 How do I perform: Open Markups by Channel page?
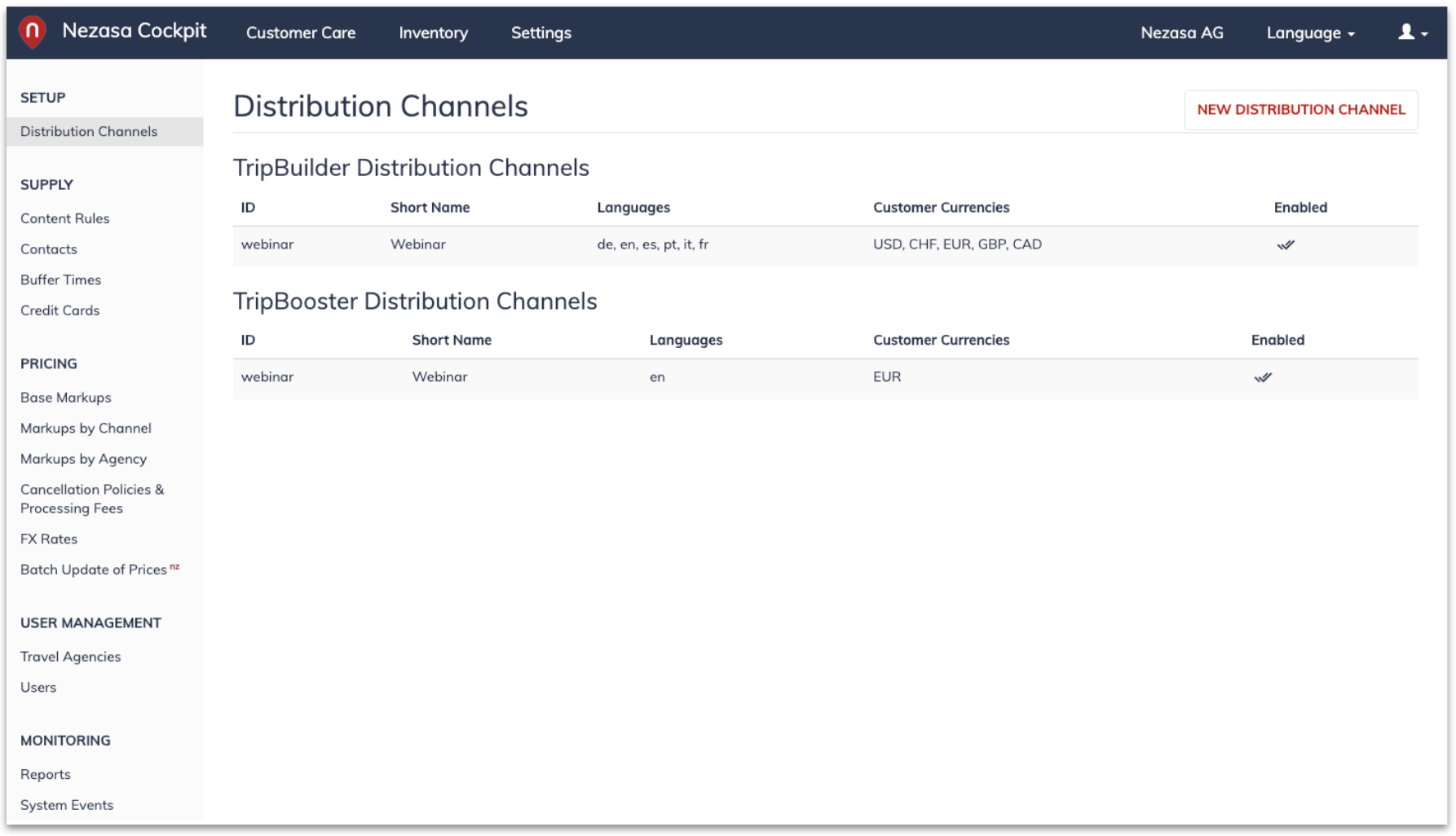(x=86, y=428)
